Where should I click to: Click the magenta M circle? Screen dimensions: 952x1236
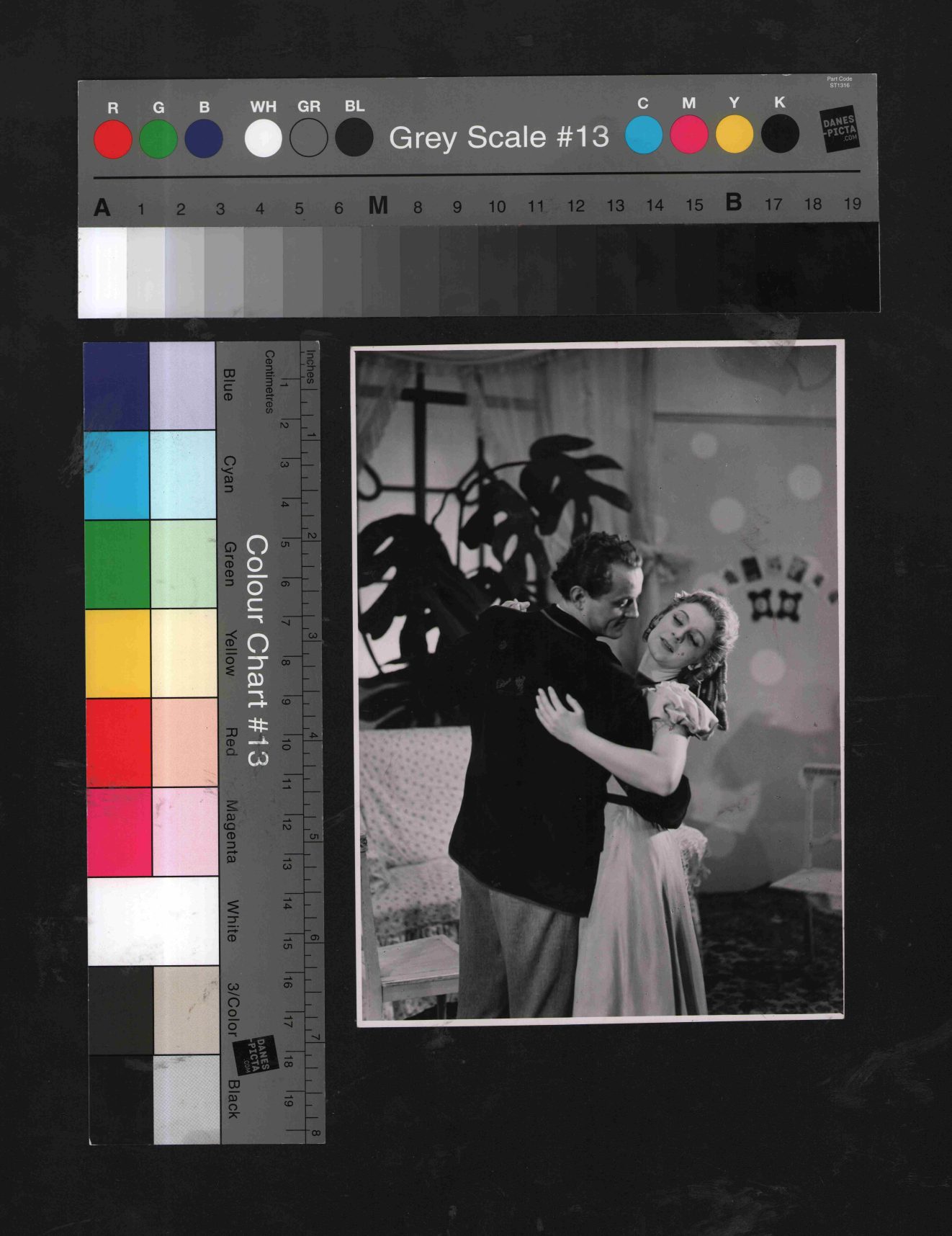[689, 135]
